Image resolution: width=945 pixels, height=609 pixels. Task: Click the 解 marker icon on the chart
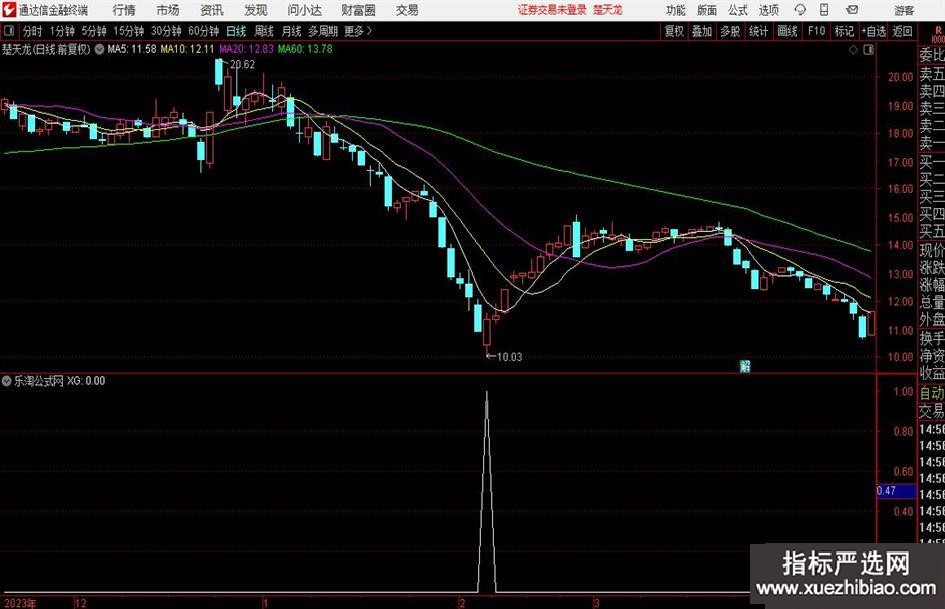pyautogui.click(x=745, y=366)
